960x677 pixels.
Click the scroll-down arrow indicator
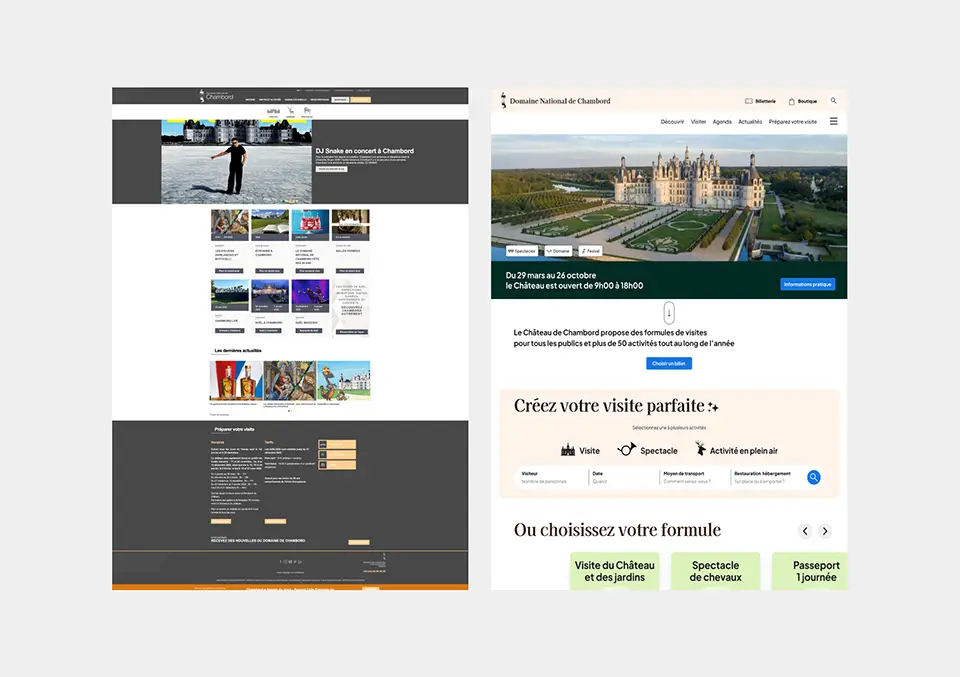(x=669, y=312)
